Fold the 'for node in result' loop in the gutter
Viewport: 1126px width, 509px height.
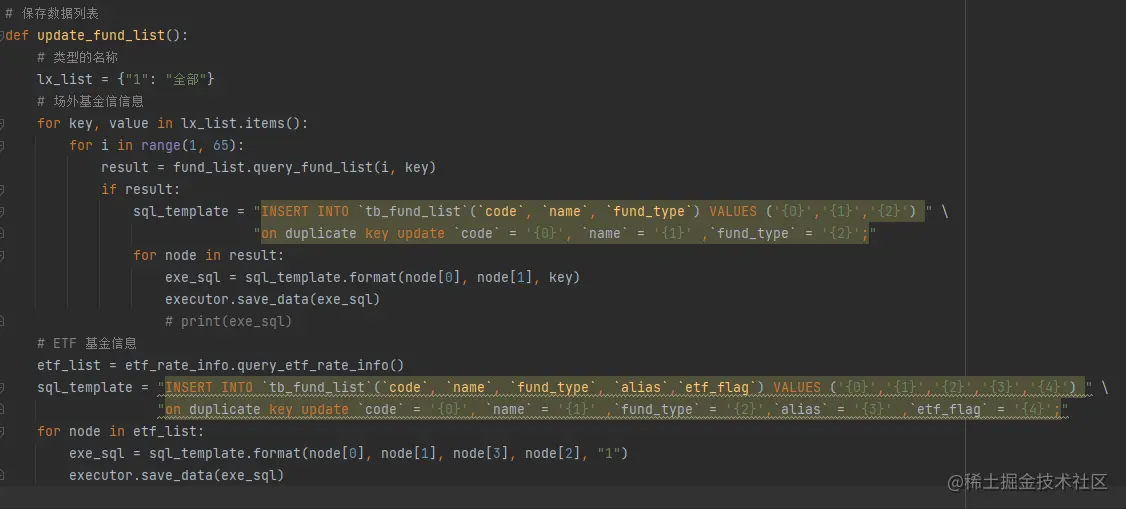[x=3, y=256]
